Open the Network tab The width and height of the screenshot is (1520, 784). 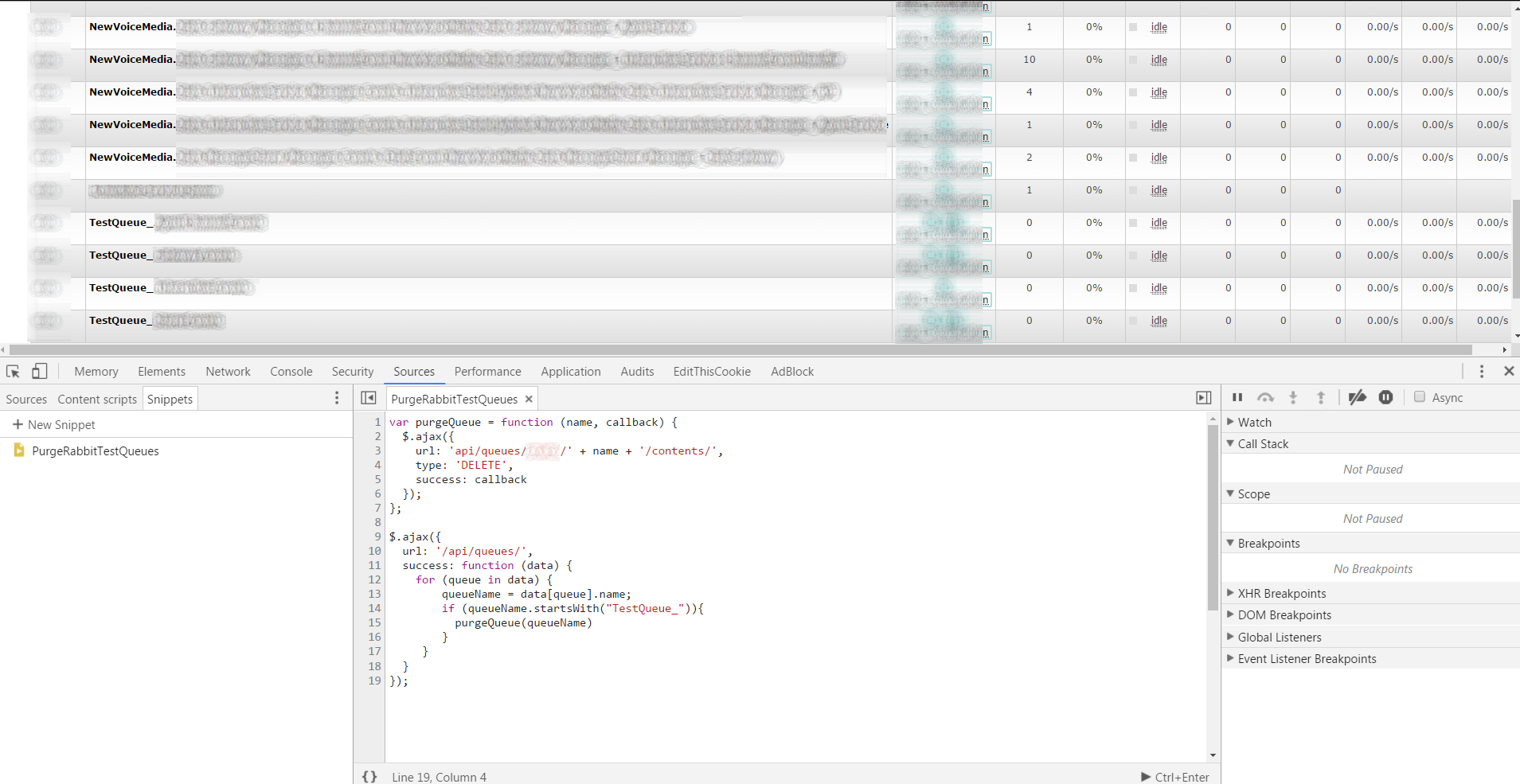click(228, 372)
